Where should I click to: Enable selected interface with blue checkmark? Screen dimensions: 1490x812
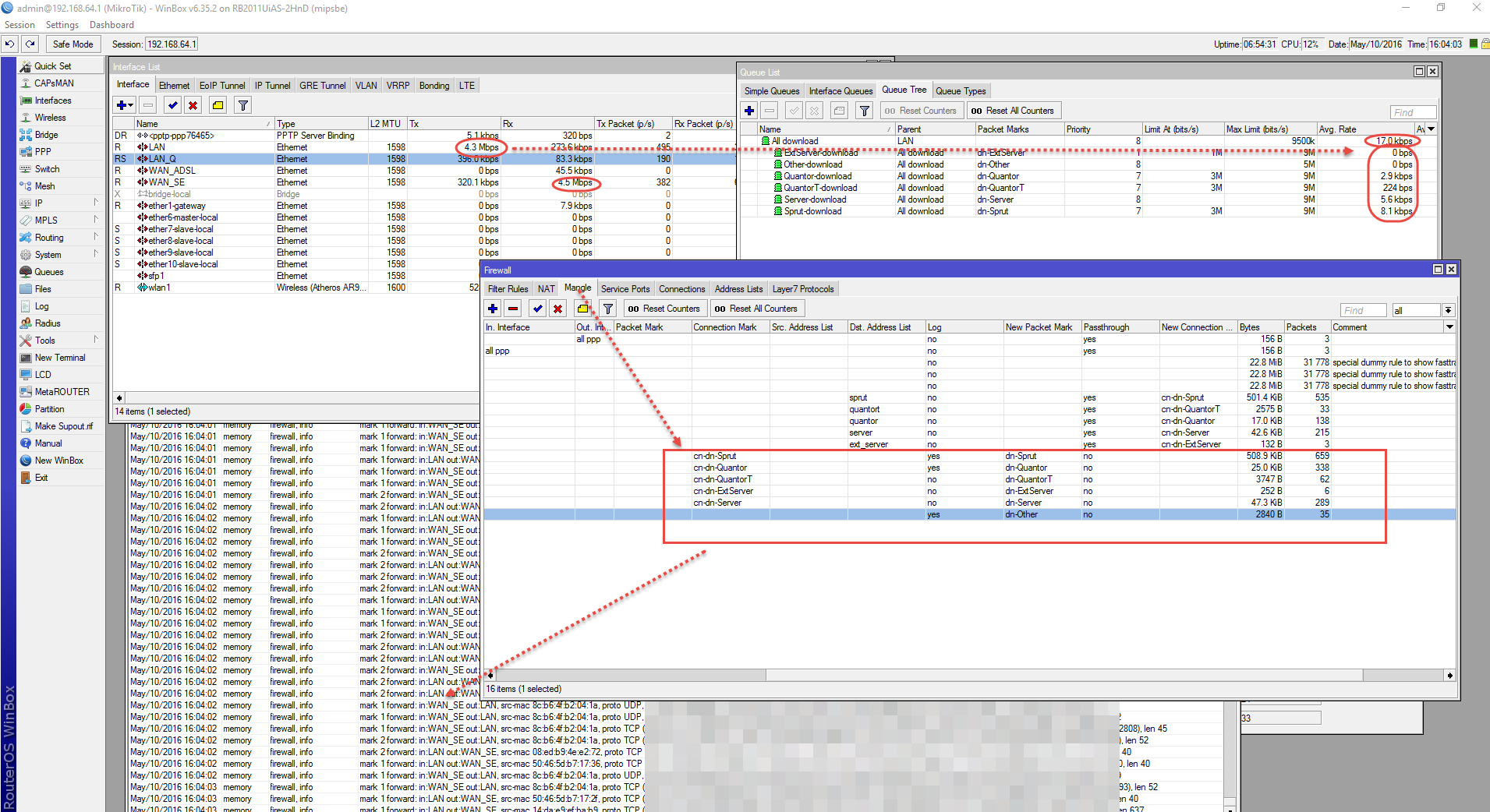coord(172,105)
